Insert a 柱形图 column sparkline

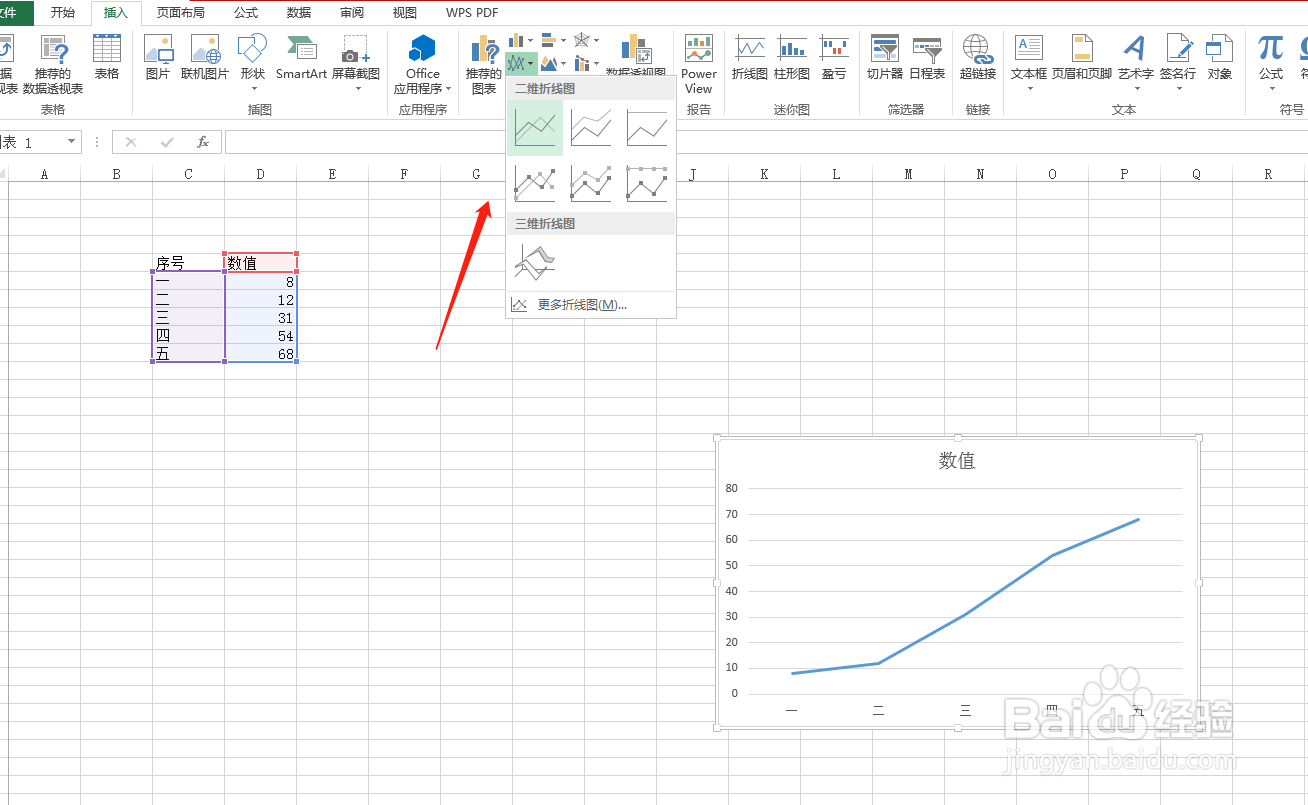792,57
